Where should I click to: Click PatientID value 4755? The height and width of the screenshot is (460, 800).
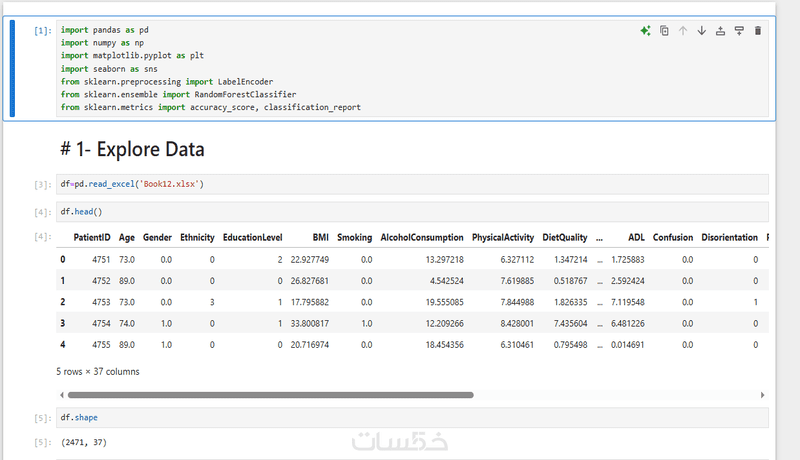(101, 345)
